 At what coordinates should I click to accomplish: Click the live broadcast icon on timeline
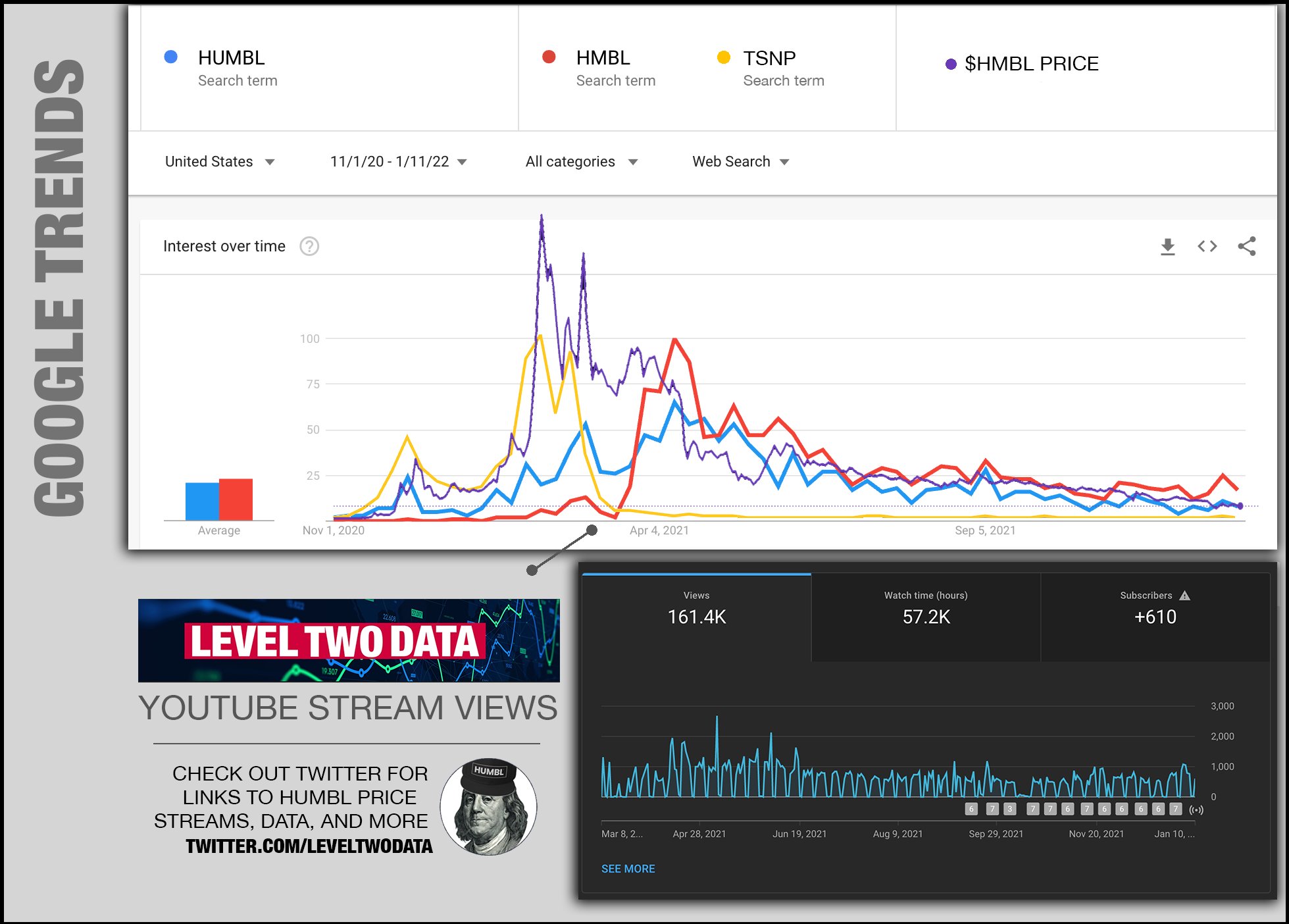(1196, 809)
